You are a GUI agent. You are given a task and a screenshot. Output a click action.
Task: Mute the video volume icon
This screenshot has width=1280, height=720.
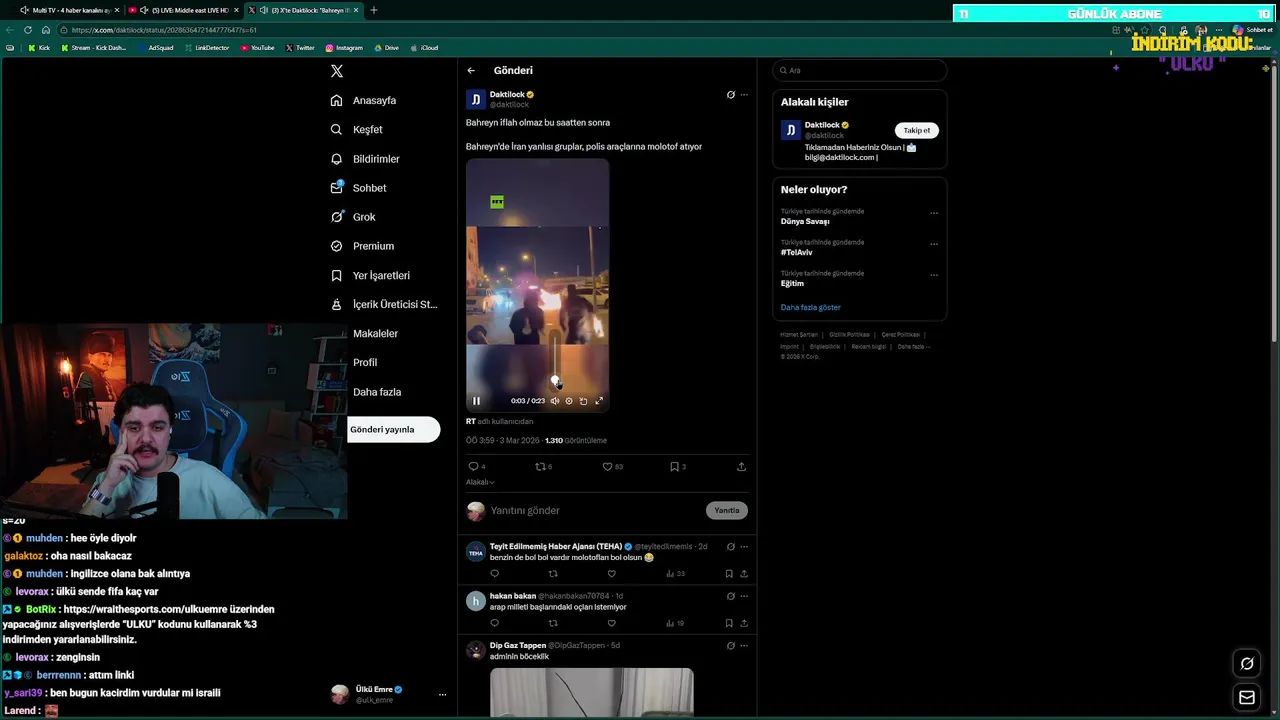click(x=555, y=401)
